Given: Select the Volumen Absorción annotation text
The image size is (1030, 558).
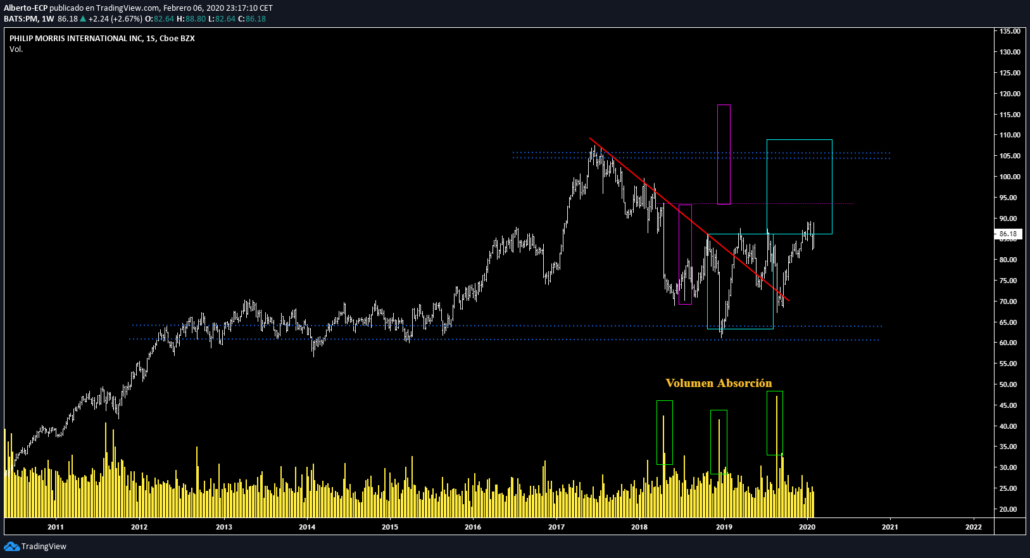Looking at the screenshot, I should click(719, 383).
